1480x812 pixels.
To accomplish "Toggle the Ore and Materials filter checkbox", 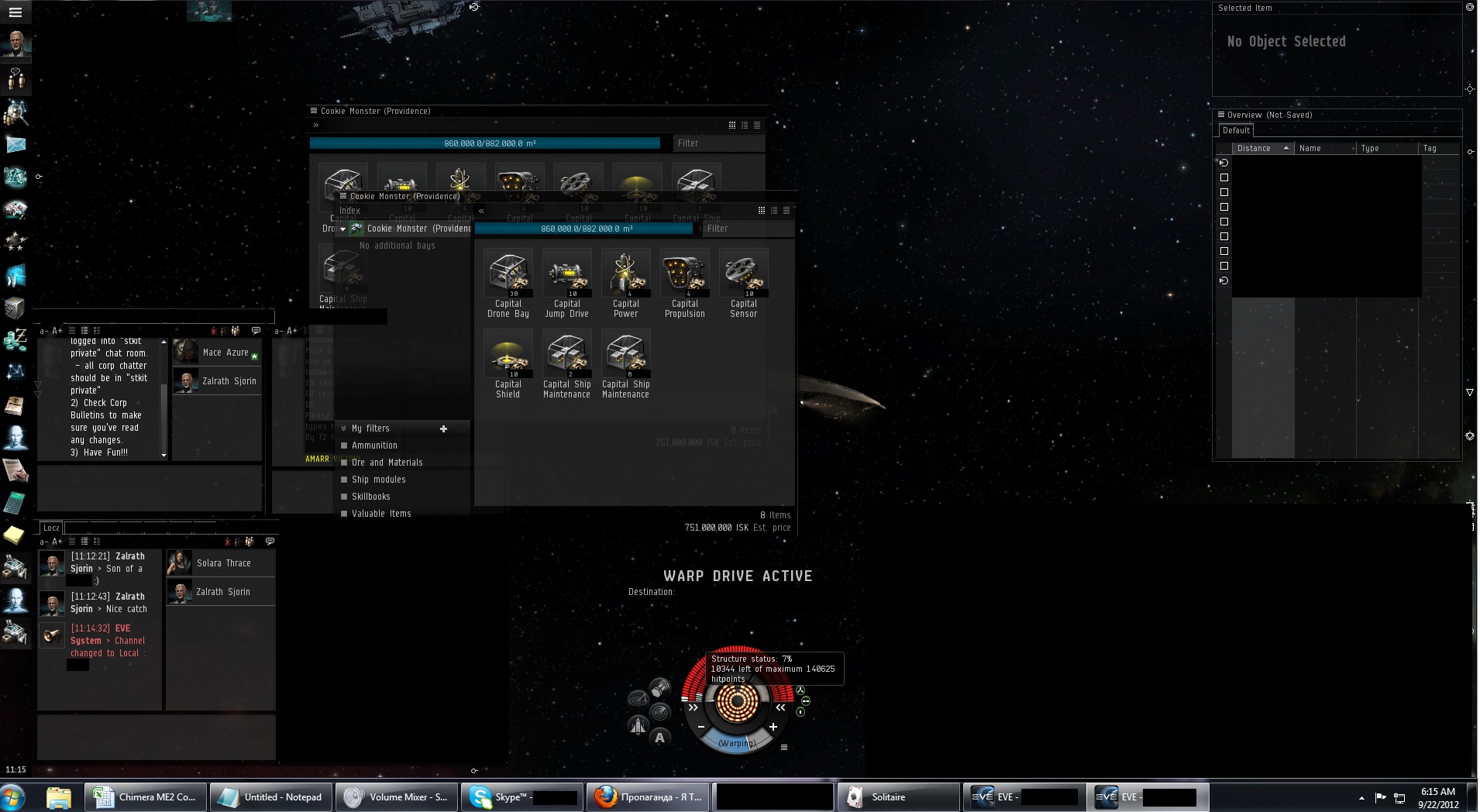I will pyautogui.click(x=344, y=463).
